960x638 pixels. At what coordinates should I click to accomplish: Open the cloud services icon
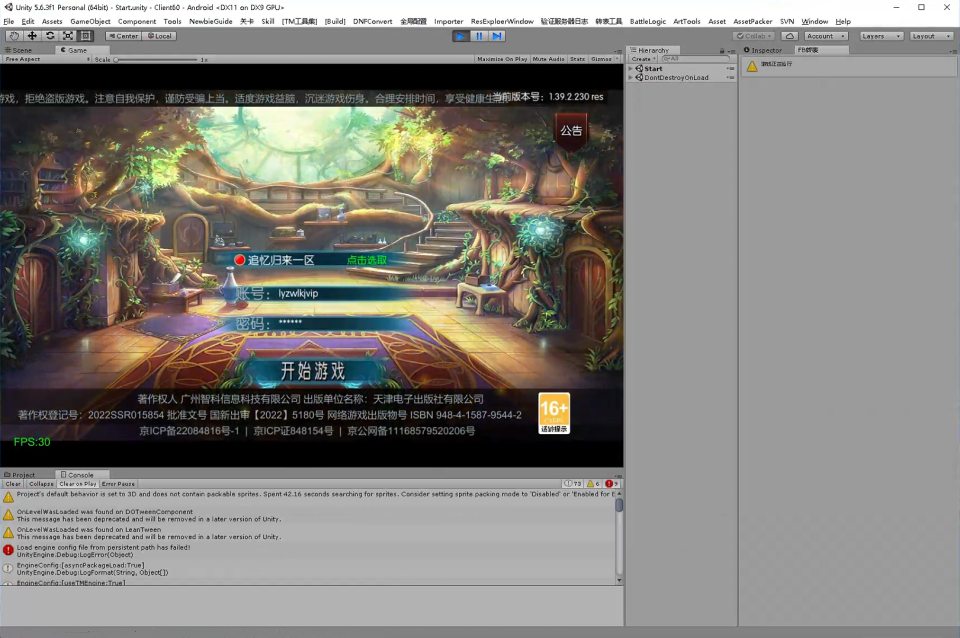tap(790, 36)
